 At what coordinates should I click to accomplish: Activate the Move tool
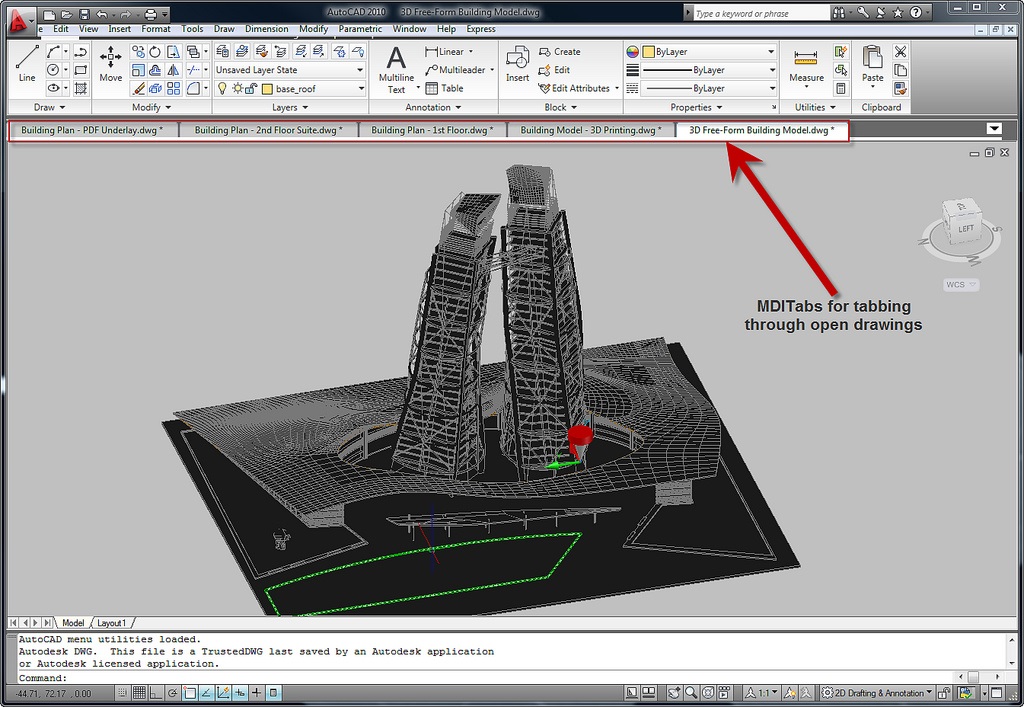[x=110, y=66]
